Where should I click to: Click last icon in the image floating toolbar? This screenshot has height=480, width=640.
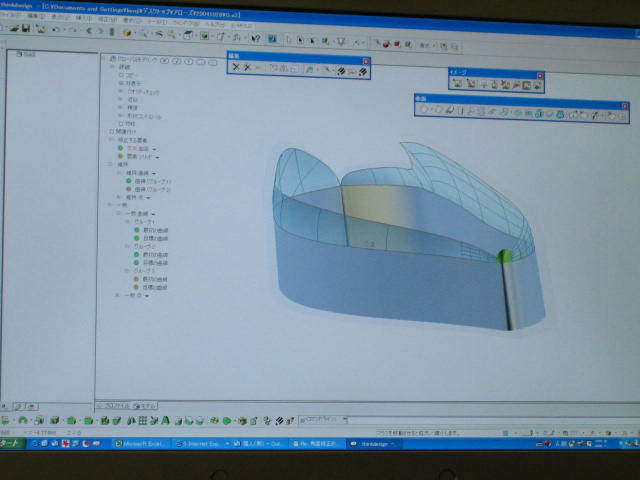537,85
